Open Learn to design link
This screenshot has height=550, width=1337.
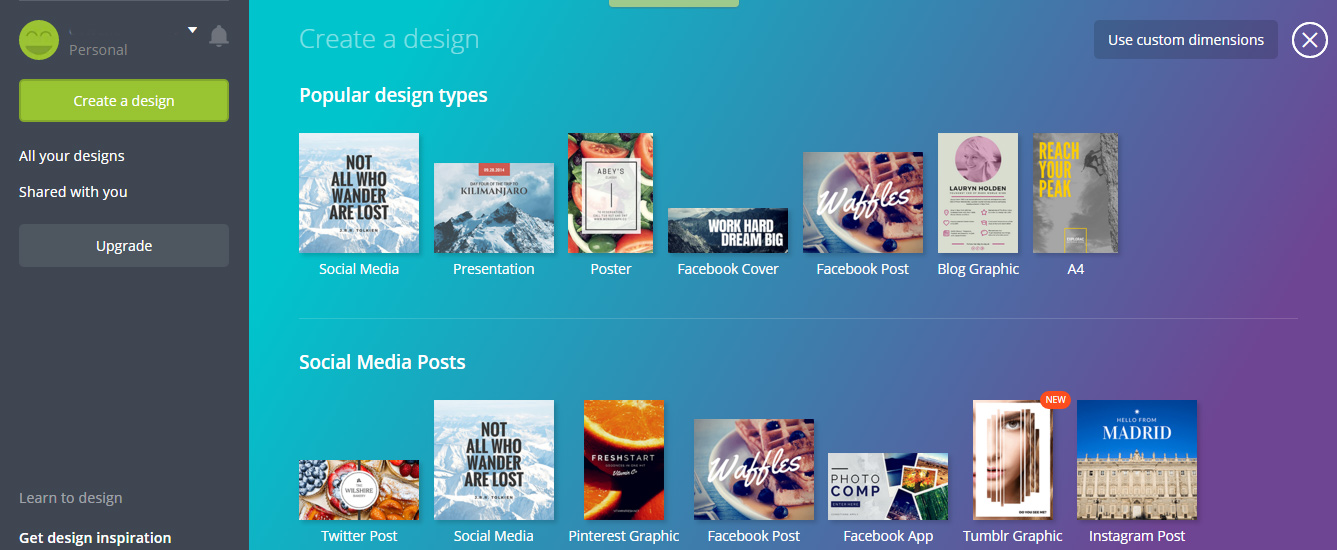click(71, 498)
